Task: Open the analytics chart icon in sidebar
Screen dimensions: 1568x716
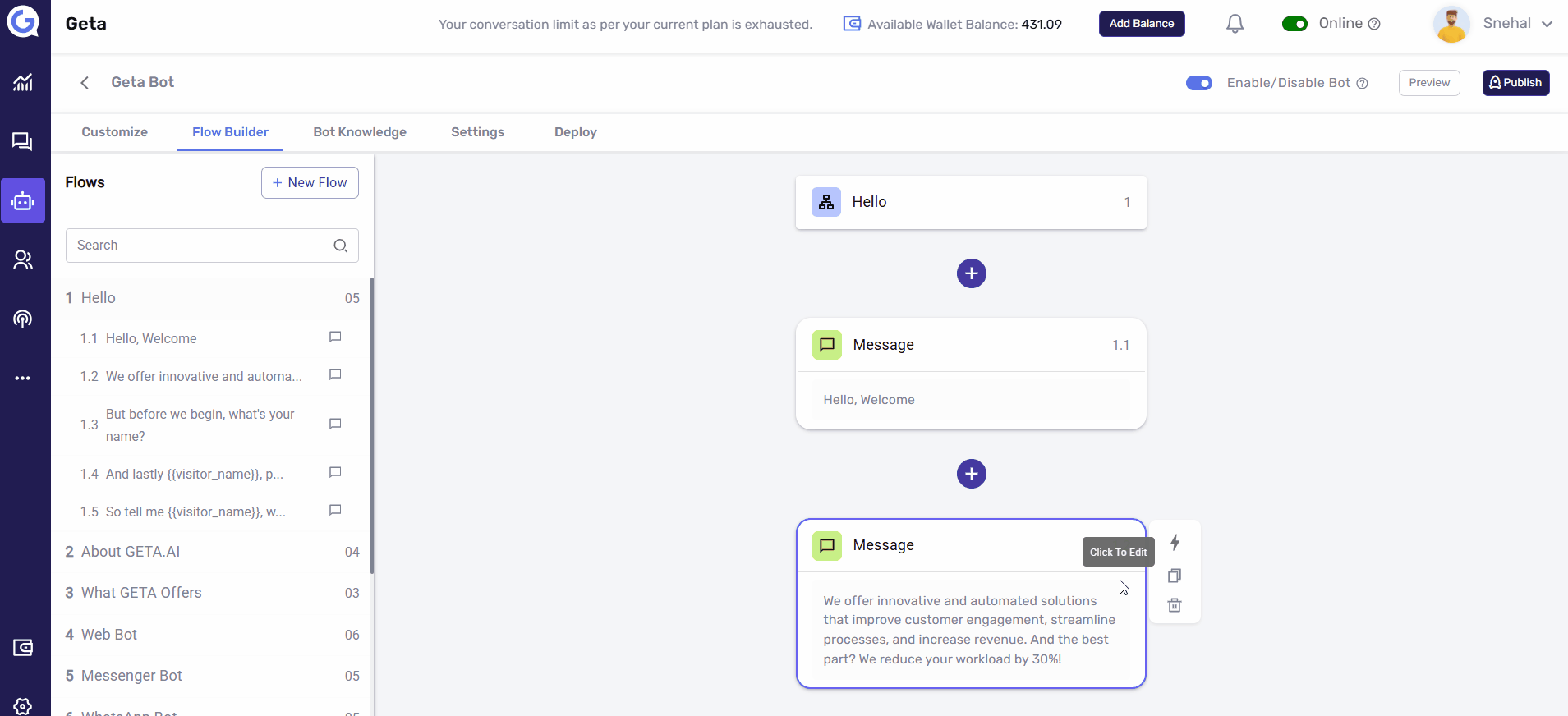Action: pos(23,82)
